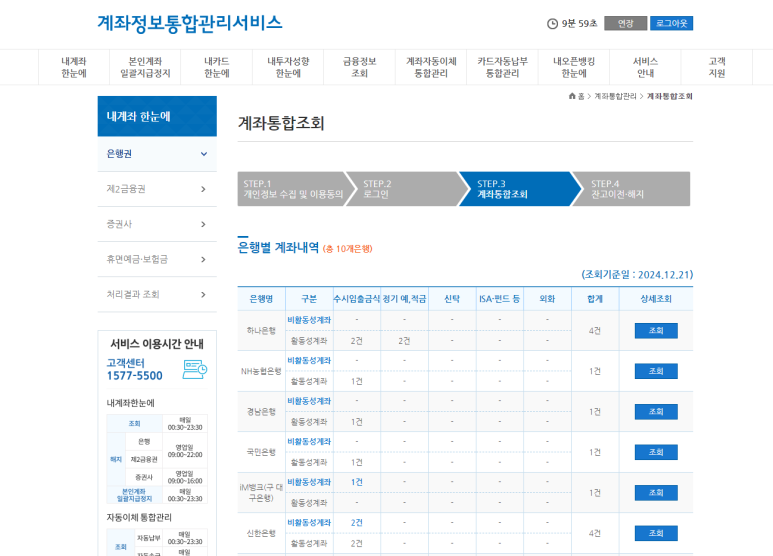Click 비활동성계좌 link in iM뱅크 row
Viewport: 773px width, 556px height.
[309, 482]
